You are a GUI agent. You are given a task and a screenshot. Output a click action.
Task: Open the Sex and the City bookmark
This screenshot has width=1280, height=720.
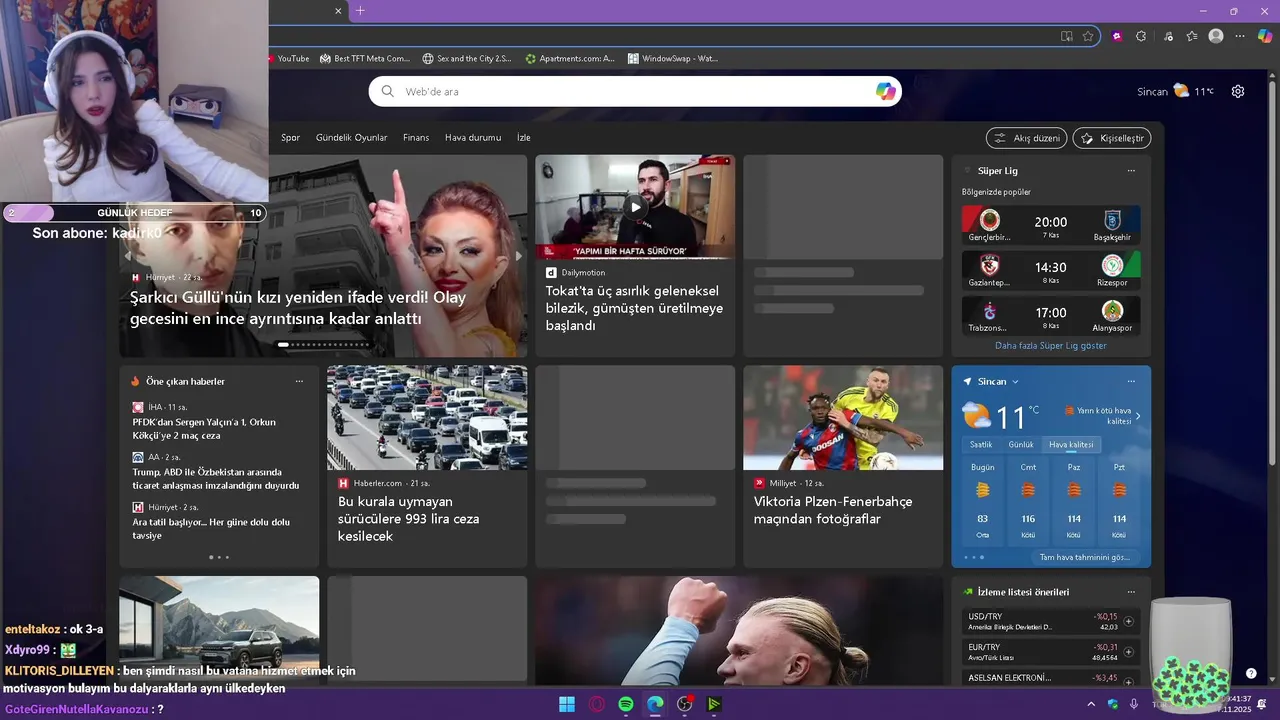[467, 59]
